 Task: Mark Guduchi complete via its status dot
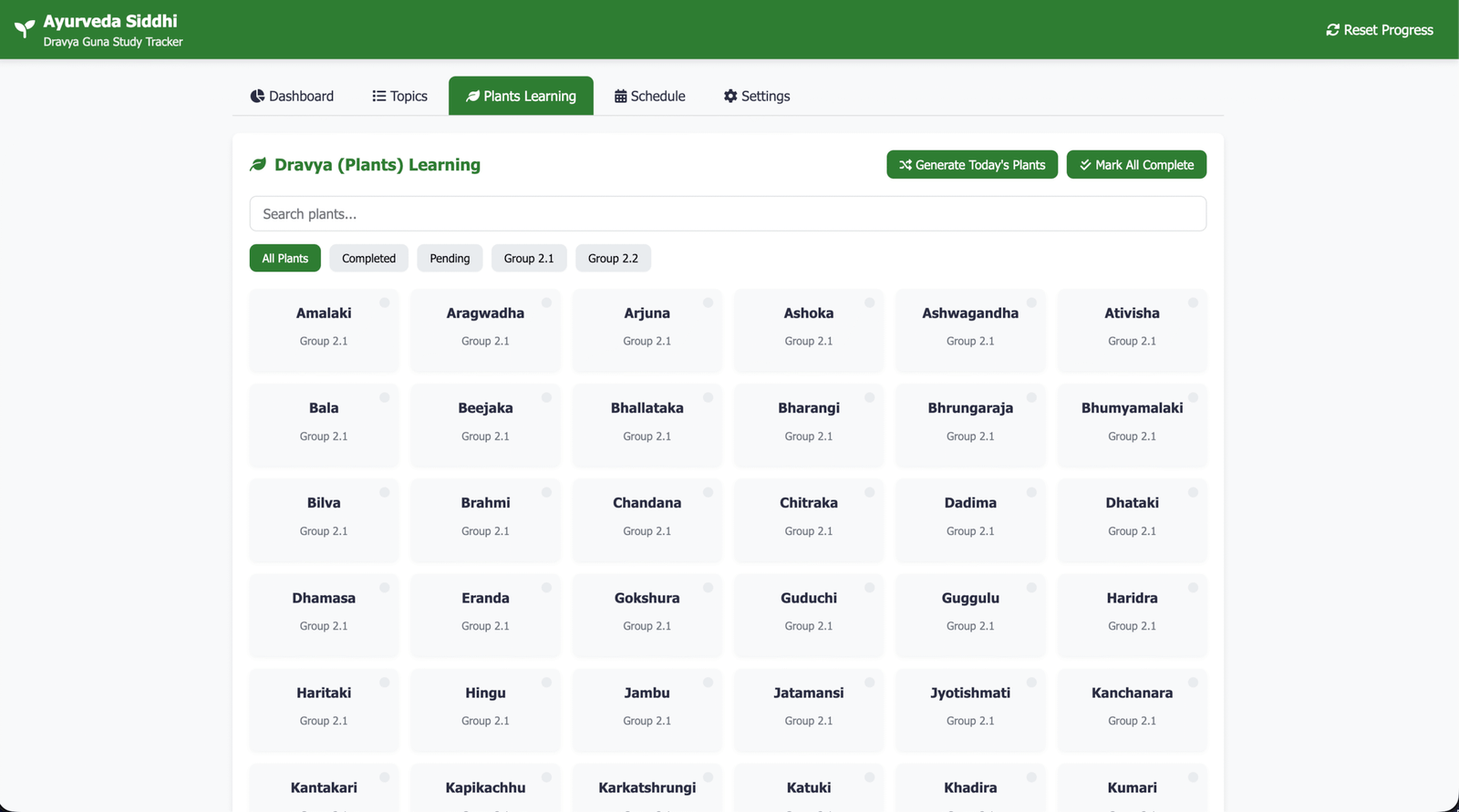870,588
